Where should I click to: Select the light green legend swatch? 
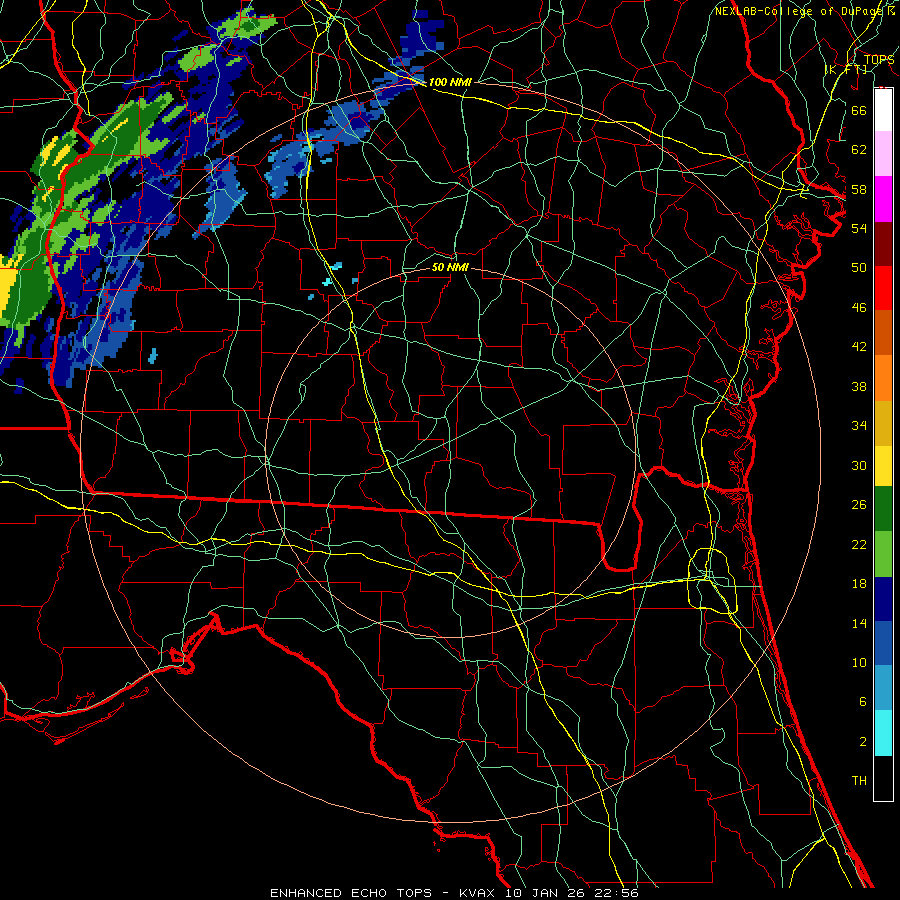[x=883, y=554]
